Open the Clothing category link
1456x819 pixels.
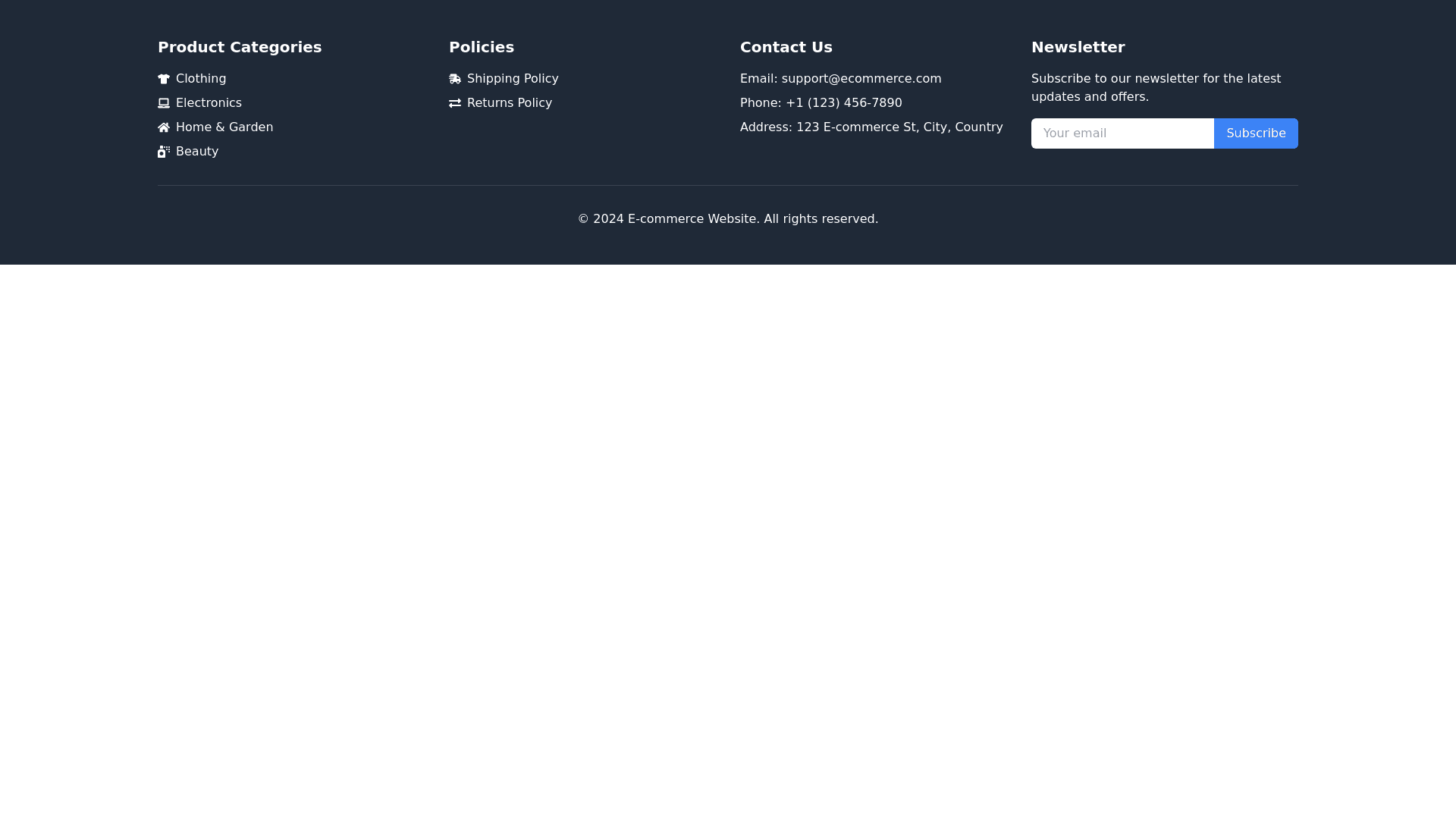tap(201, 79)
